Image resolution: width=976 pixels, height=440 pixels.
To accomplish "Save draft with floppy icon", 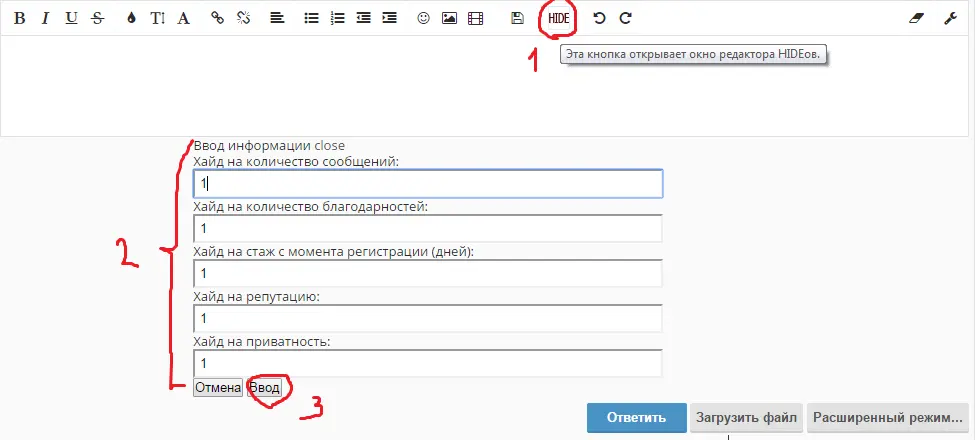I will pos(517,18).
